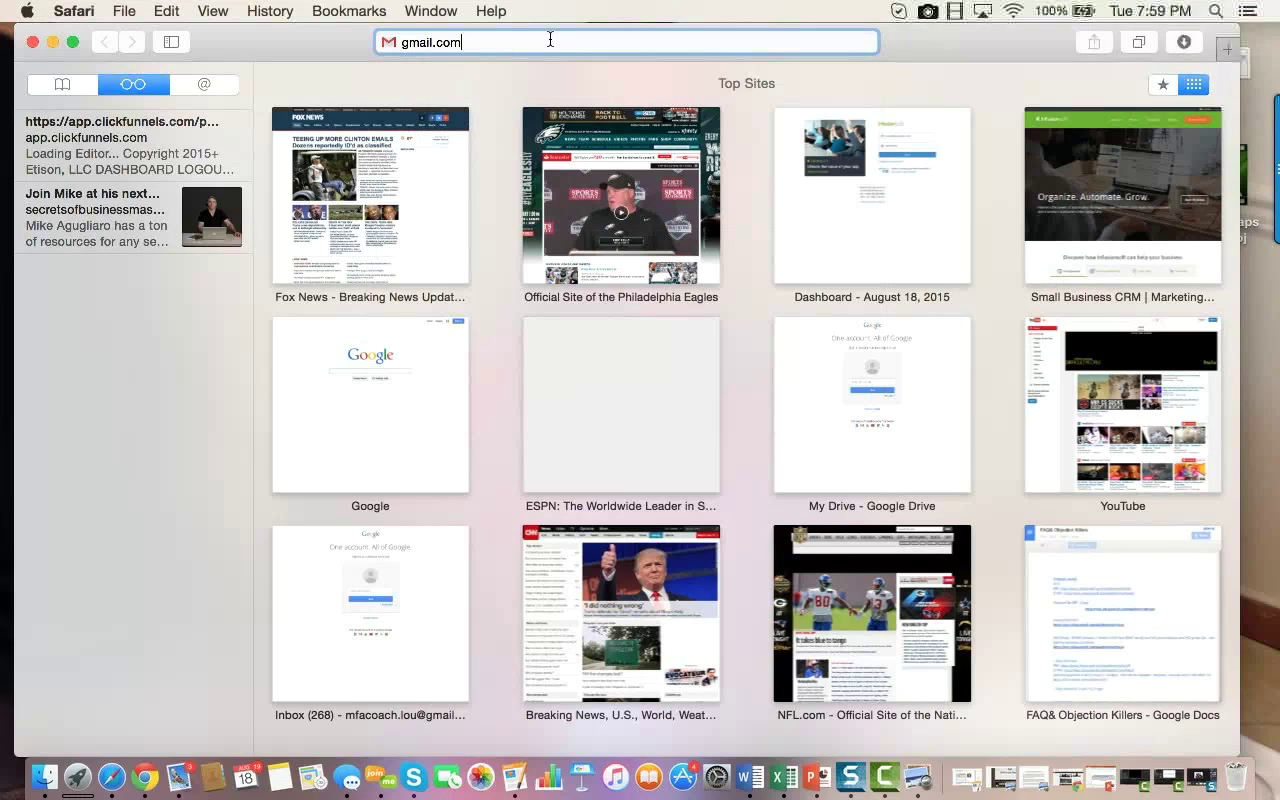The height and width of the screenshot is (800, 1280).
Task: Switch sidebar to Bookmarks tab
Action: (x=62, y=85)
